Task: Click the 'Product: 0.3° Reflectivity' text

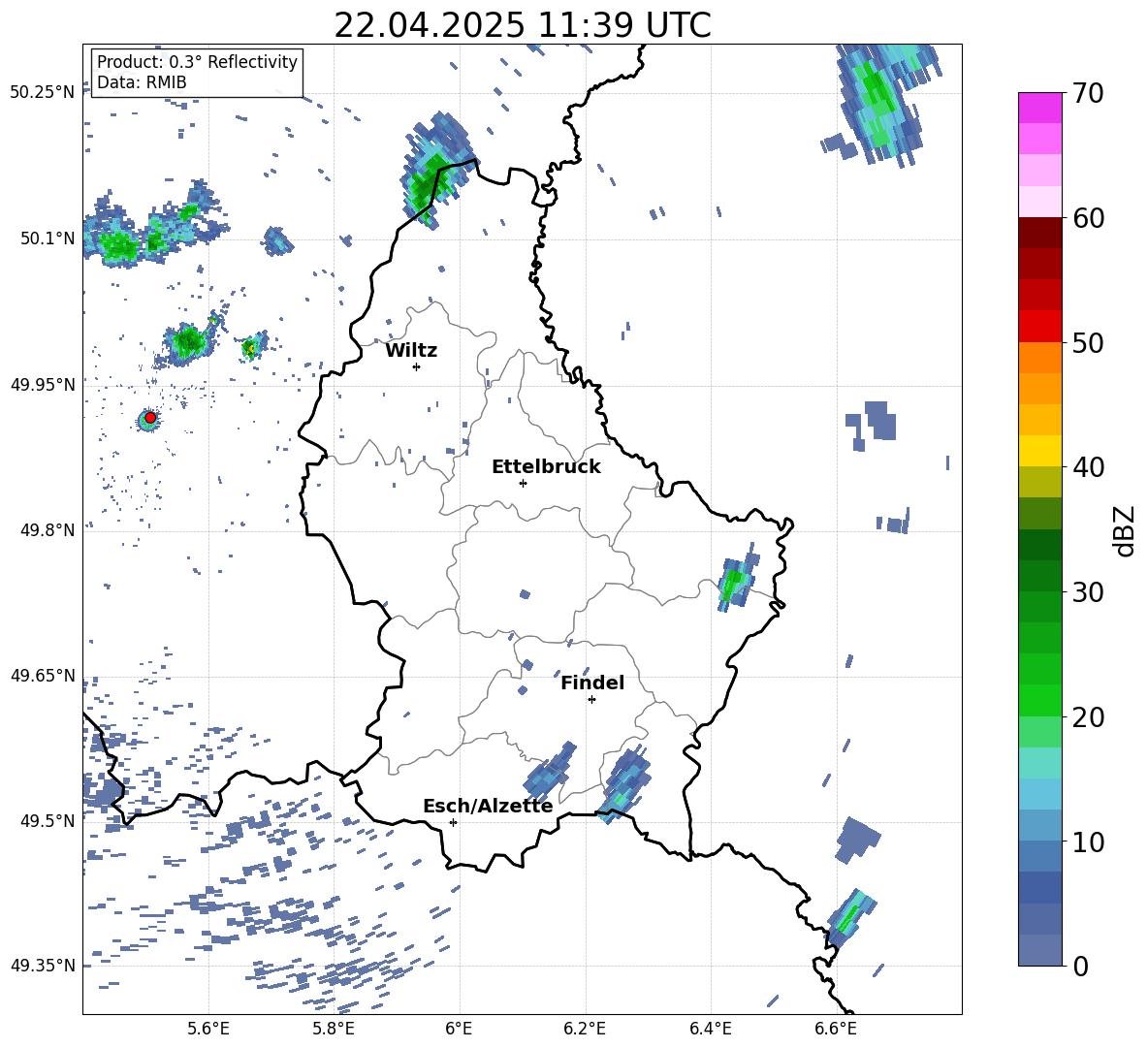Action: [197, 61]
